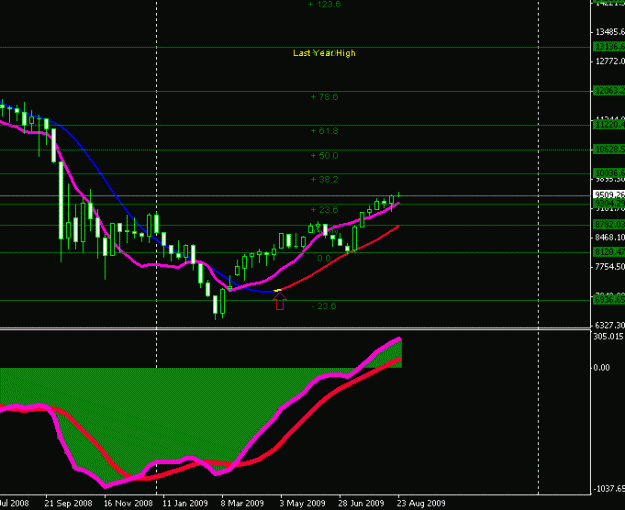Select the '+ 50.0' Fibonacci label
This screenshot has width=625, height=510.
click(x=324, y=156)
